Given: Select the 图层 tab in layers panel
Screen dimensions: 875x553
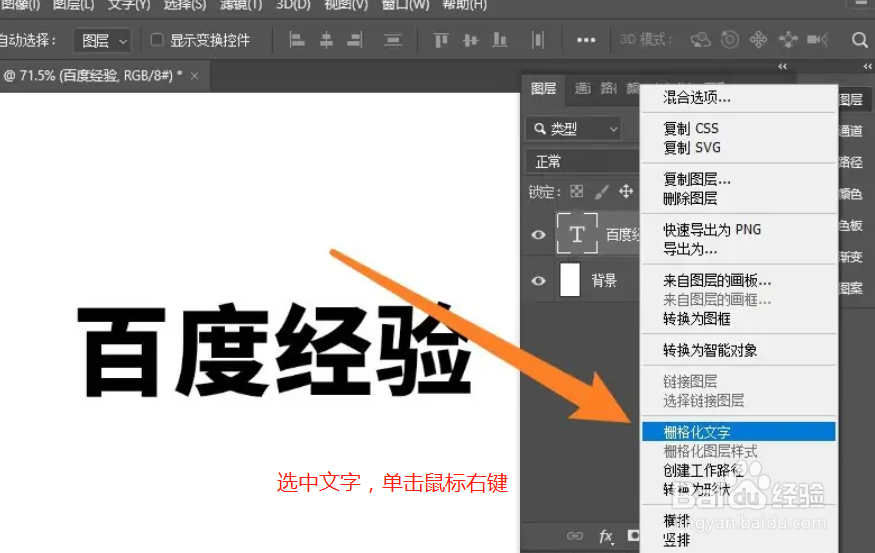Looking at the screenshot, I should pos(544,89).
